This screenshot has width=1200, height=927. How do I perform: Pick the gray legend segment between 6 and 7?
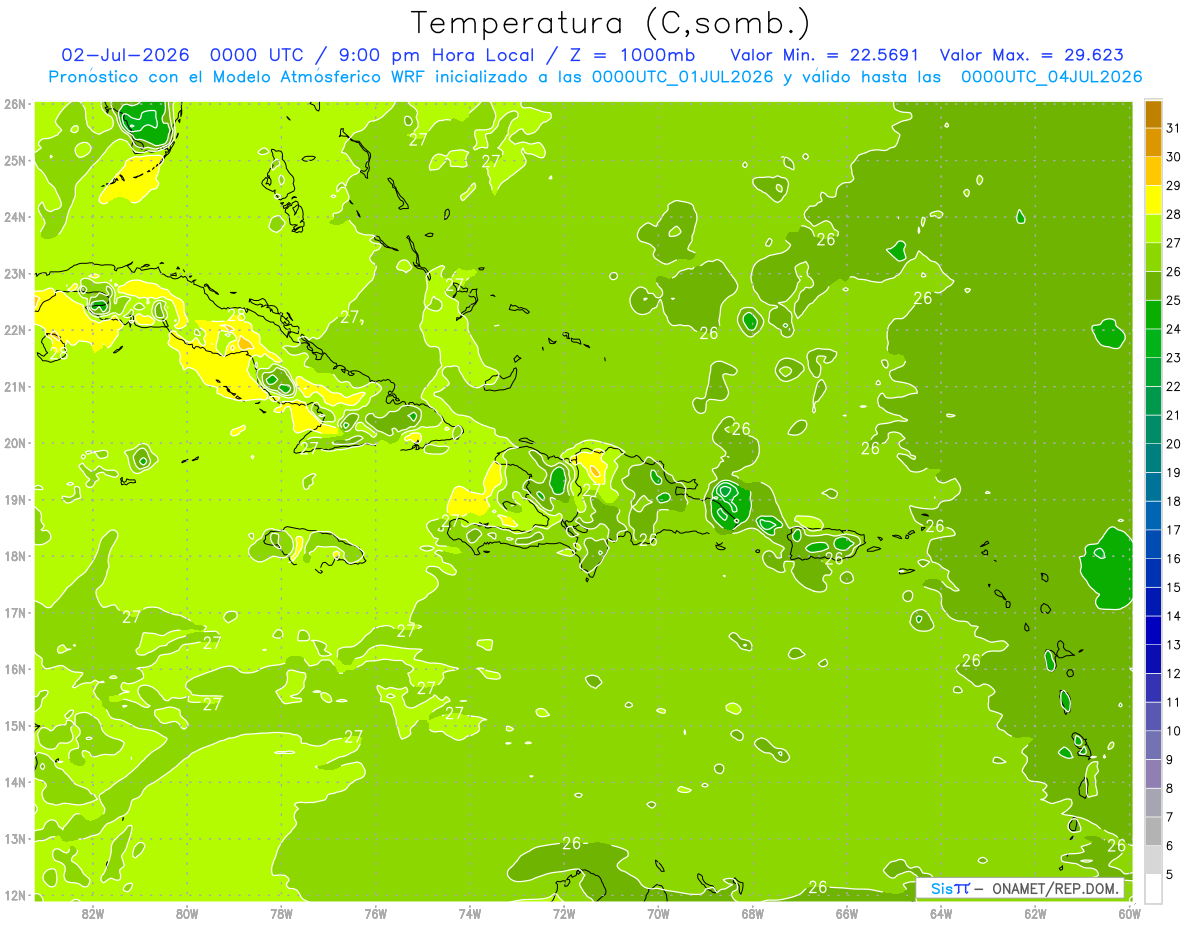pos(1153,831)
